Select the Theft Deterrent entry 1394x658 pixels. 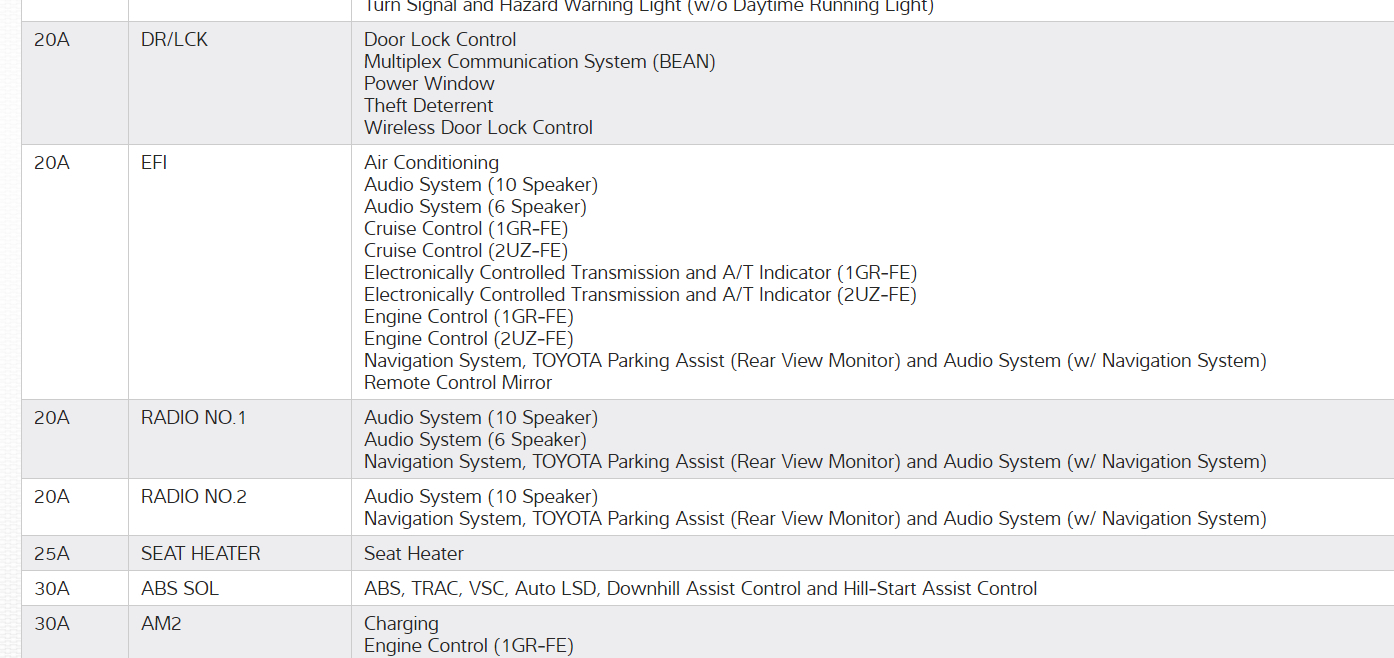coord(428,106)
